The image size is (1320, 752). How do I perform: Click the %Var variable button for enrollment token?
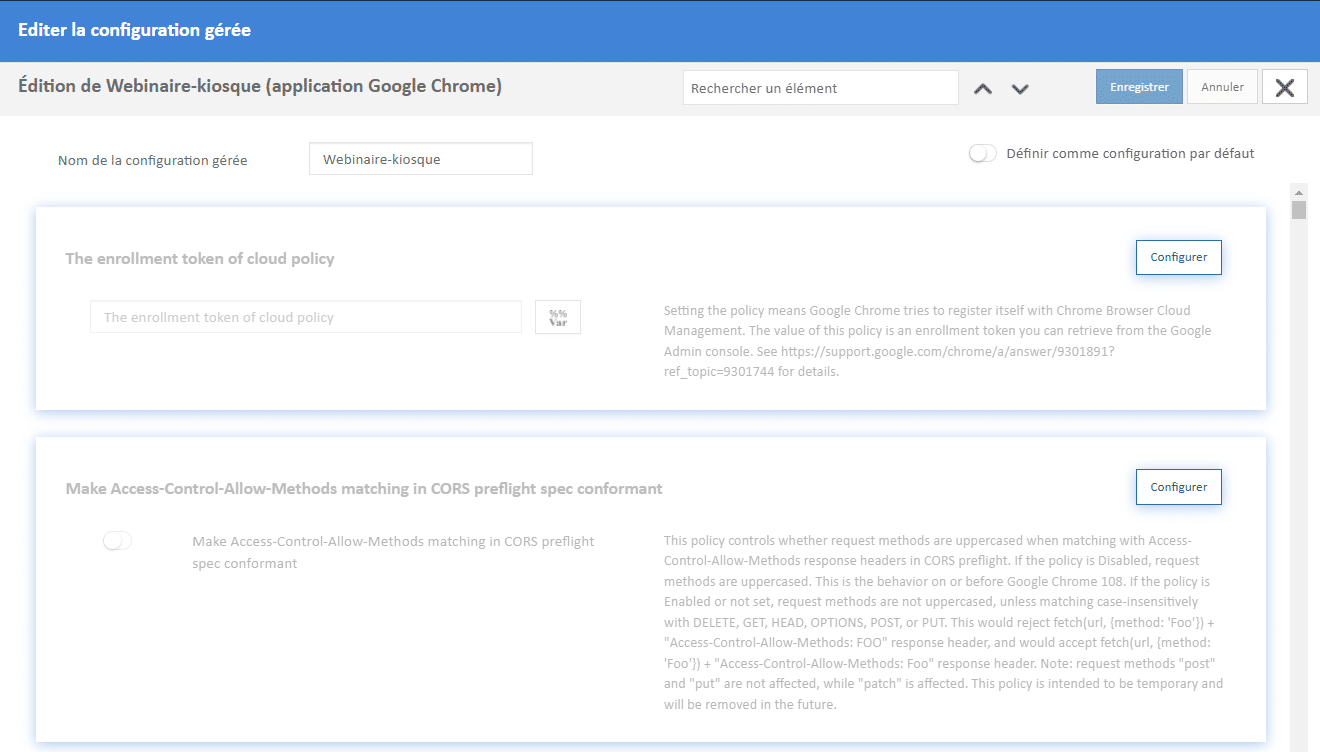coord(558,317)
